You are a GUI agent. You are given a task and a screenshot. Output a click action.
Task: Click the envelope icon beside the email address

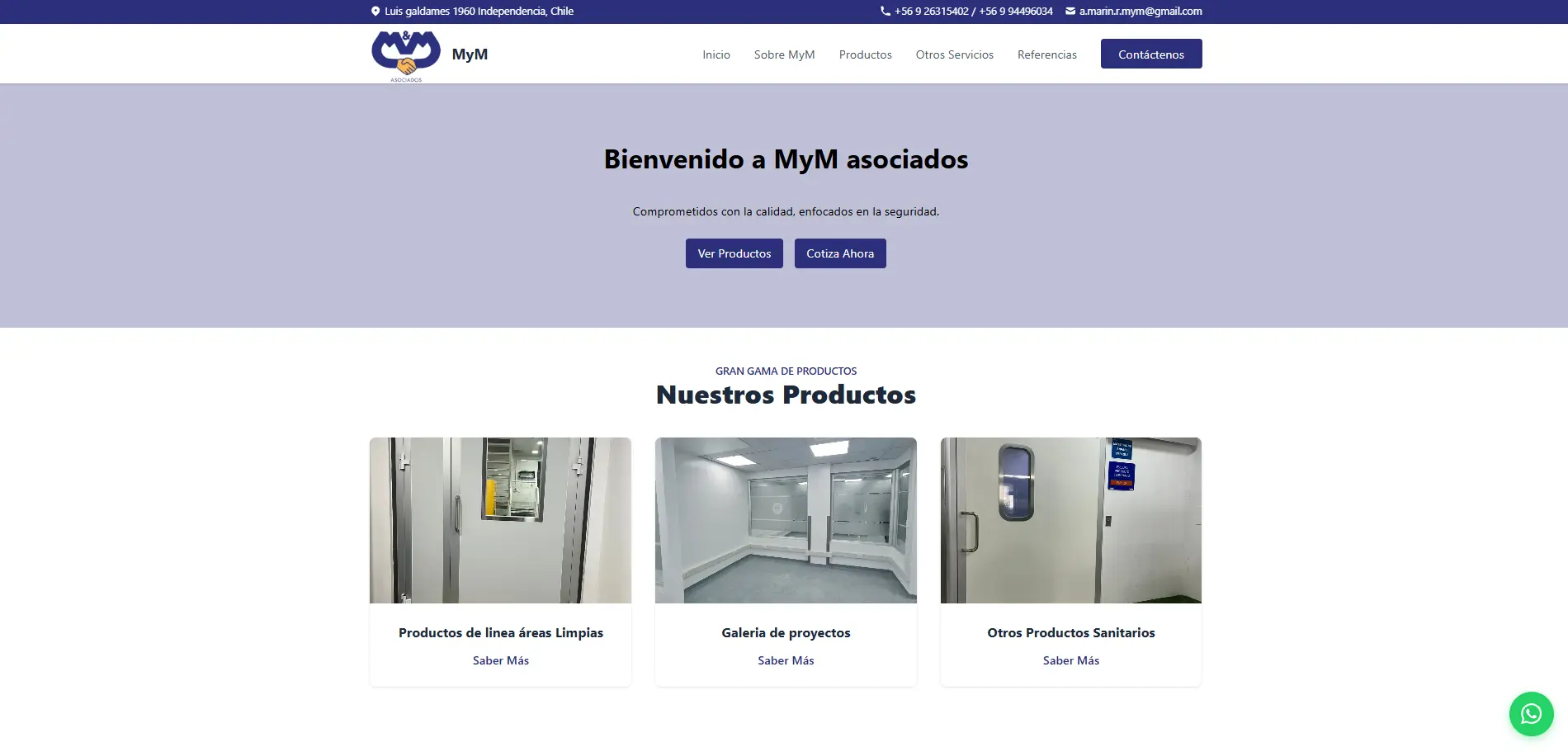pyautogui.click(x=1070, y=11)
